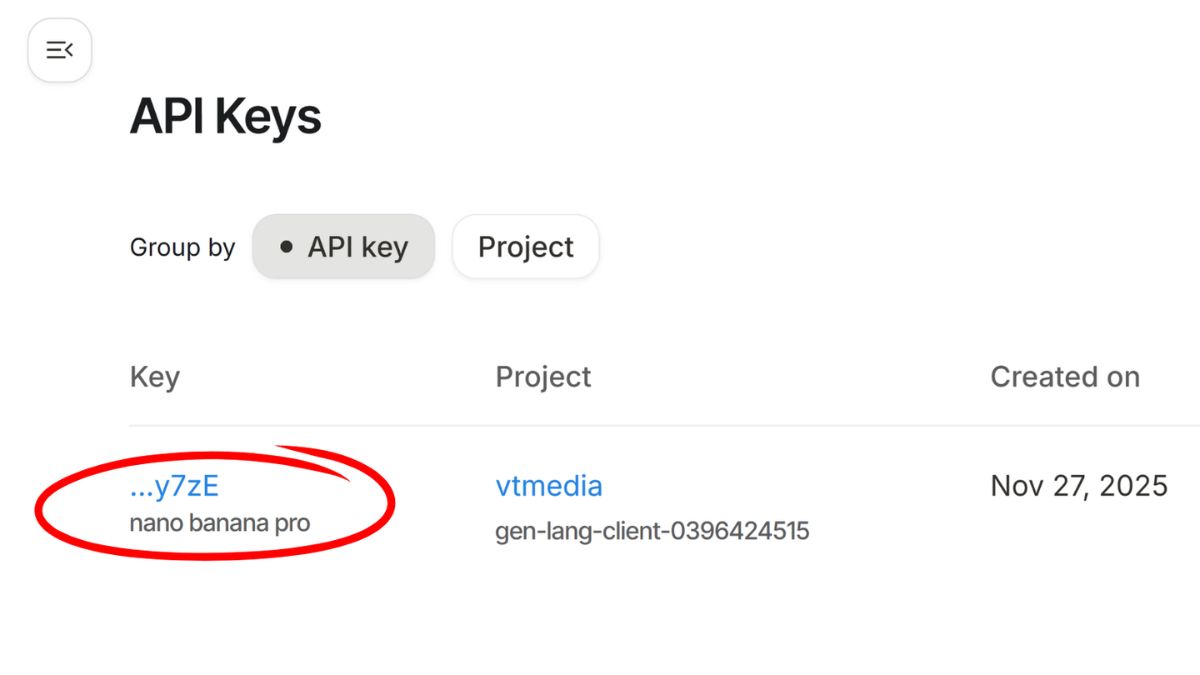The height and width of the screenshot is (675, 1200).
Task: Click the Project column header
Action: point(543,377)
